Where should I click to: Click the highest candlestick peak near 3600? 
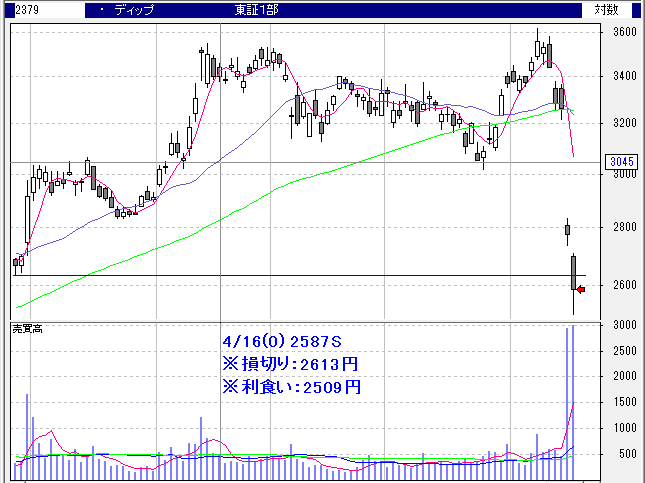(538, 45)
